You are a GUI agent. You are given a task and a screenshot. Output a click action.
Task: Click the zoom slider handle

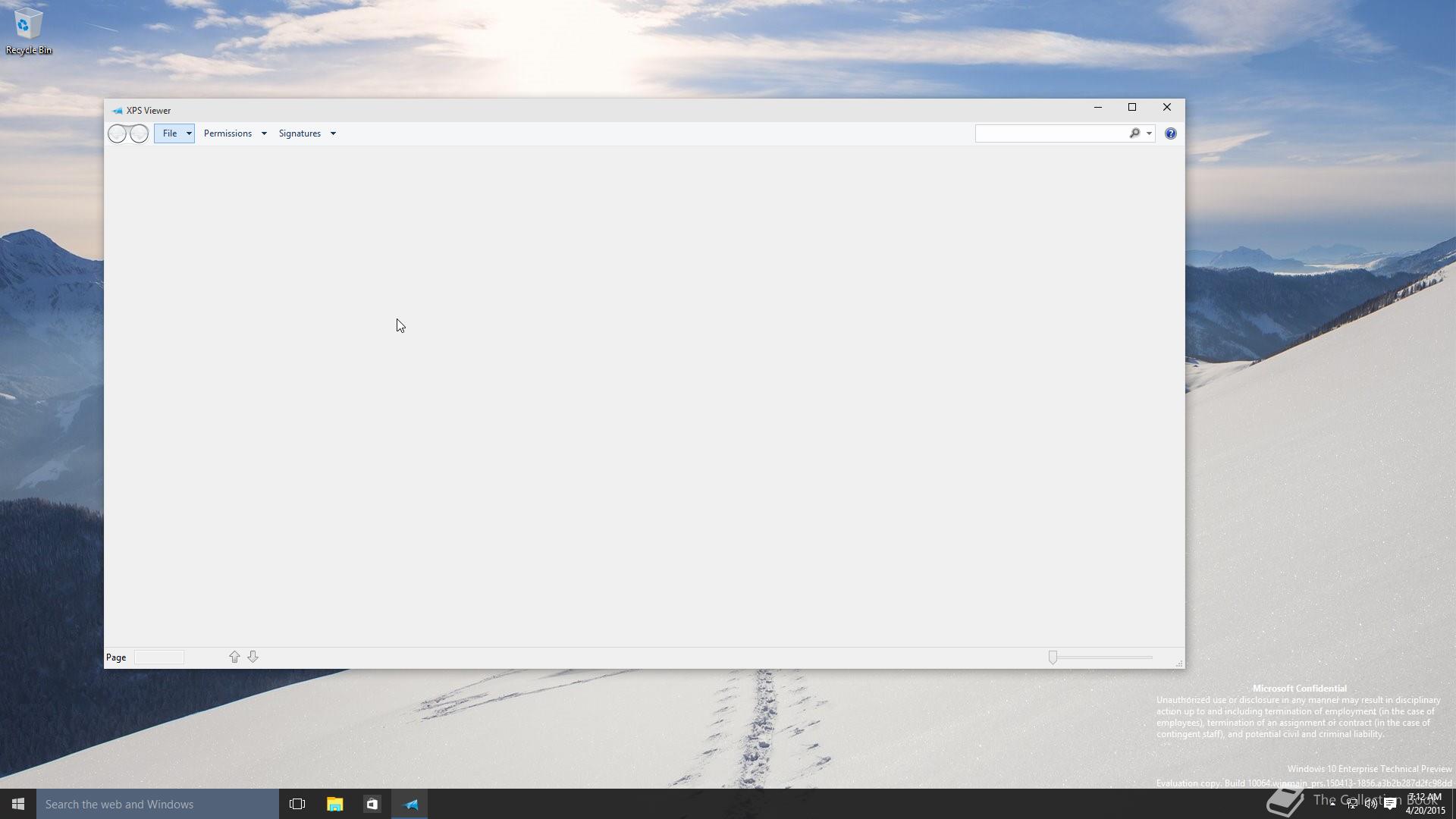1053,657
